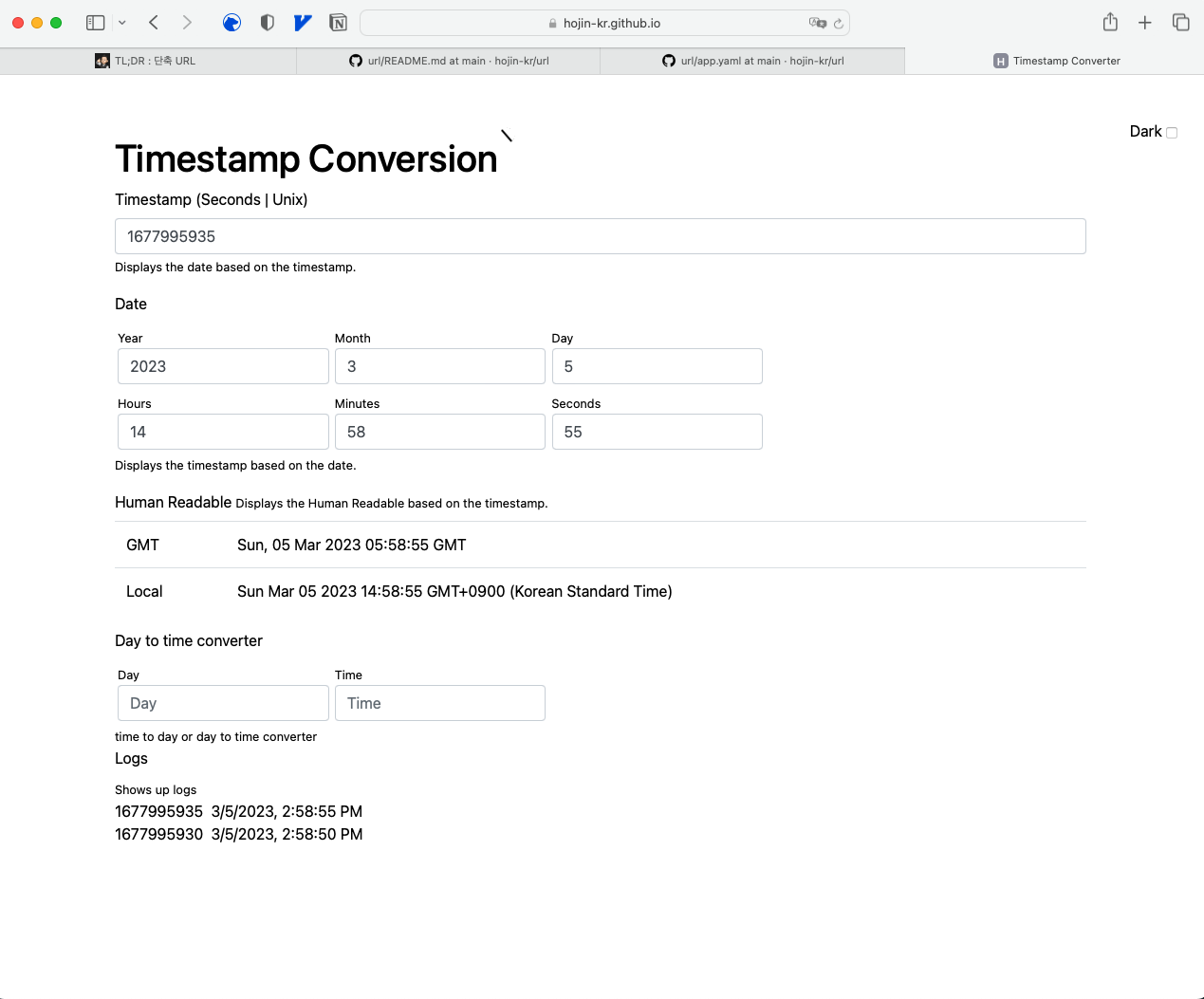
Task: Click the log entry 1677995930
Action: (x=238, y=834)
